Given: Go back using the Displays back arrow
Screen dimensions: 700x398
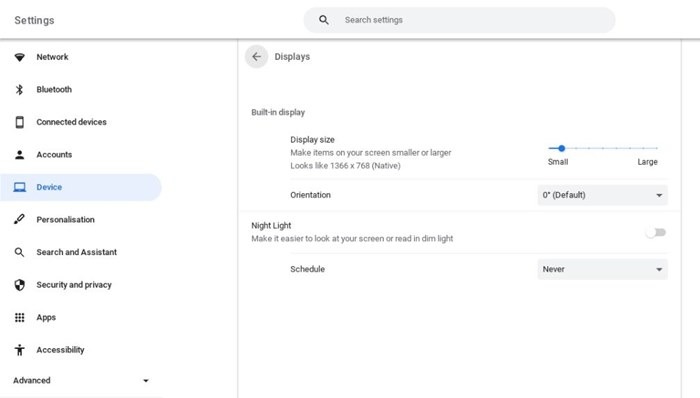Looking at the screenshot, I should (256, 57).
